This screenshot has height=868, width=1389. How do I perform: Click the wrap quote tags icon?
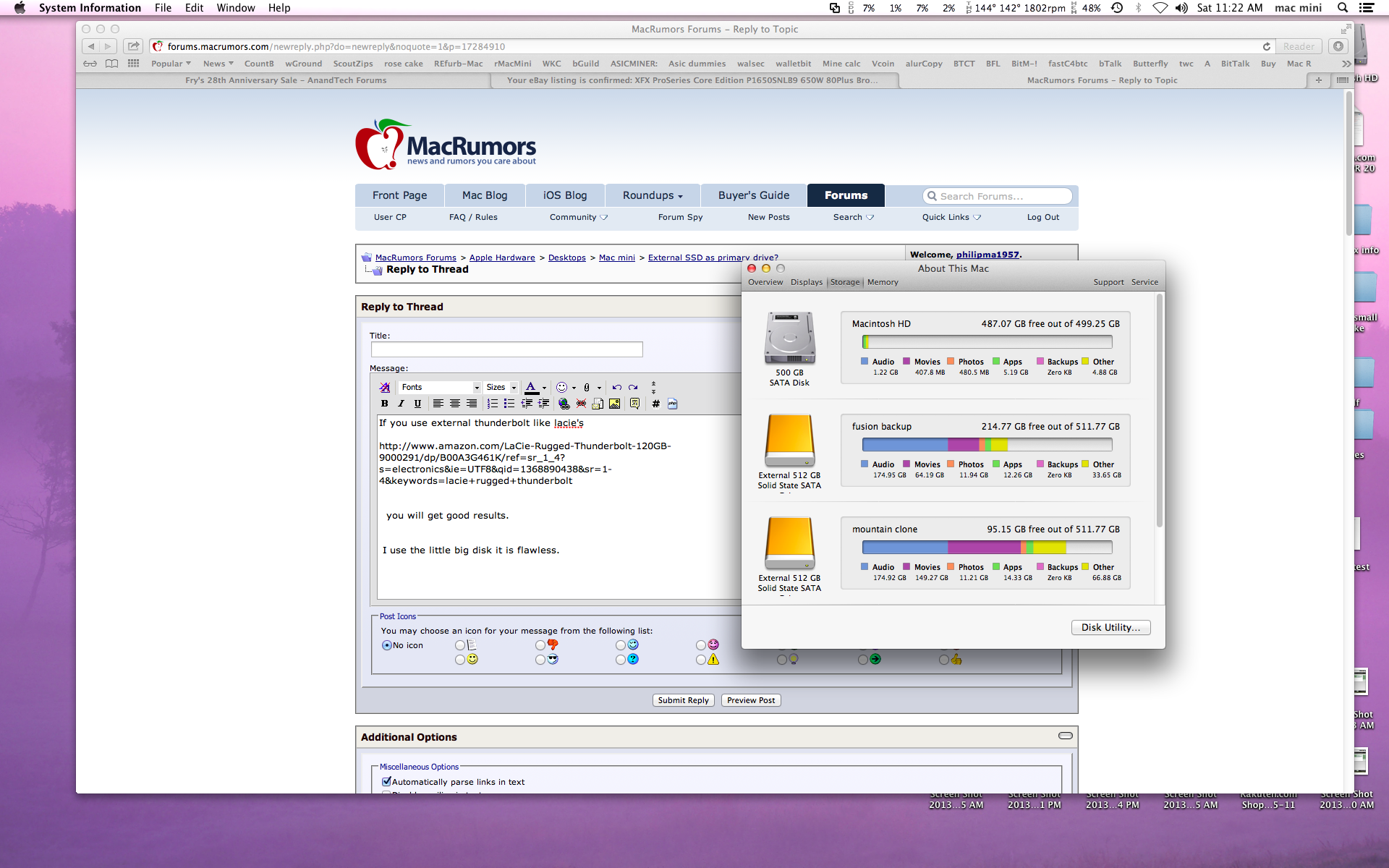coord(634,404)
